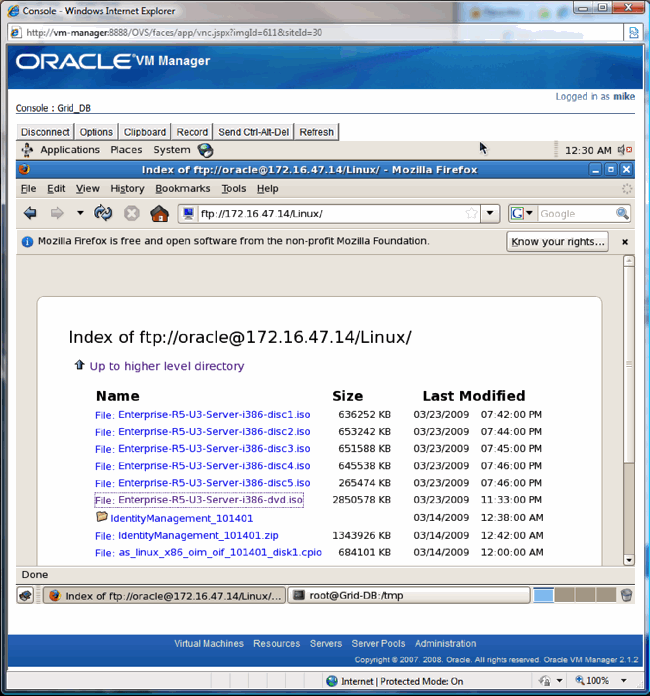Screen dimensions: 650x696
Task: Reload the page with the refresh icon
Action: coord(103,214)
